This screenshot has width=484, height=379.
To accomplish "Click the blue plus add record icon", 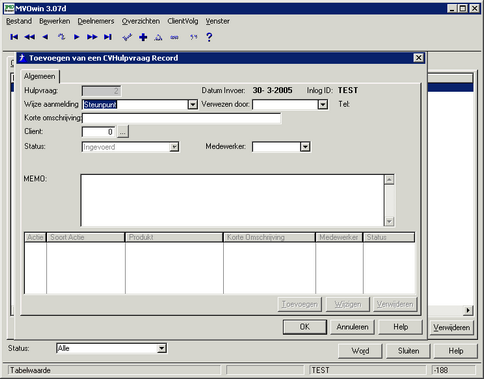I will 143,37.
